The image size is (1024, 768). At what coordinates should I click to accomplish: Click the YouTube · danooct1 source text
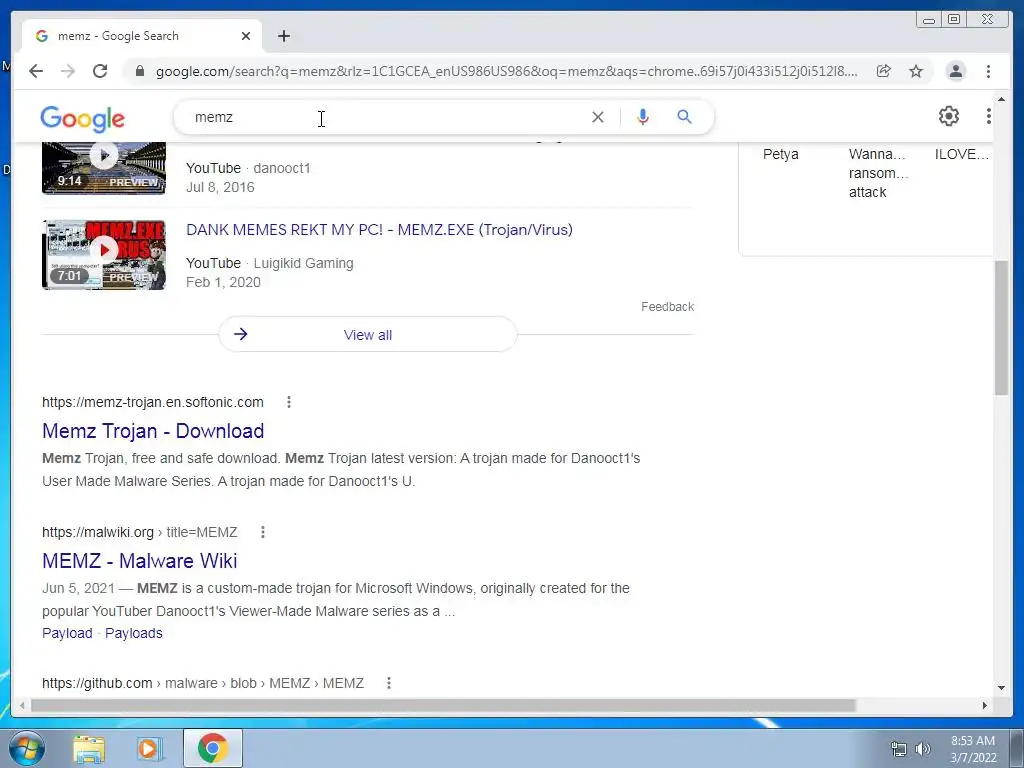(248, 168)
